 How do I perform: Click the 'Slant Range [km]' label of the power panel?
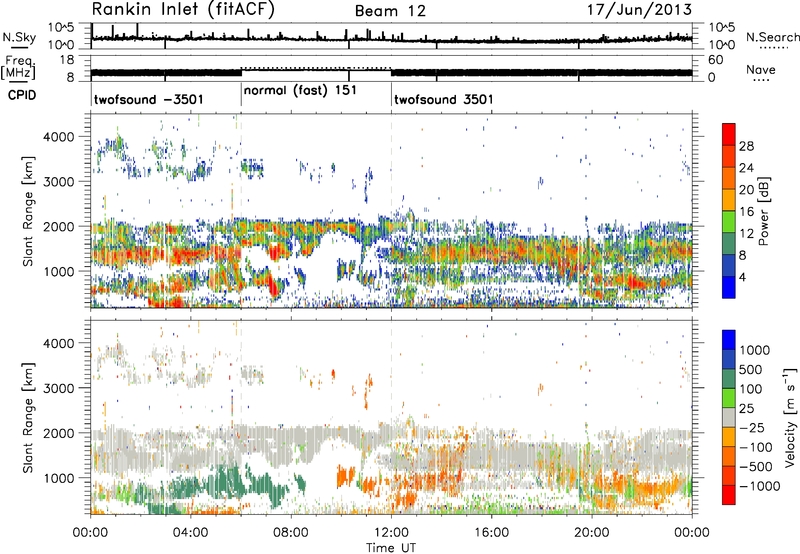tap(28, 211)
